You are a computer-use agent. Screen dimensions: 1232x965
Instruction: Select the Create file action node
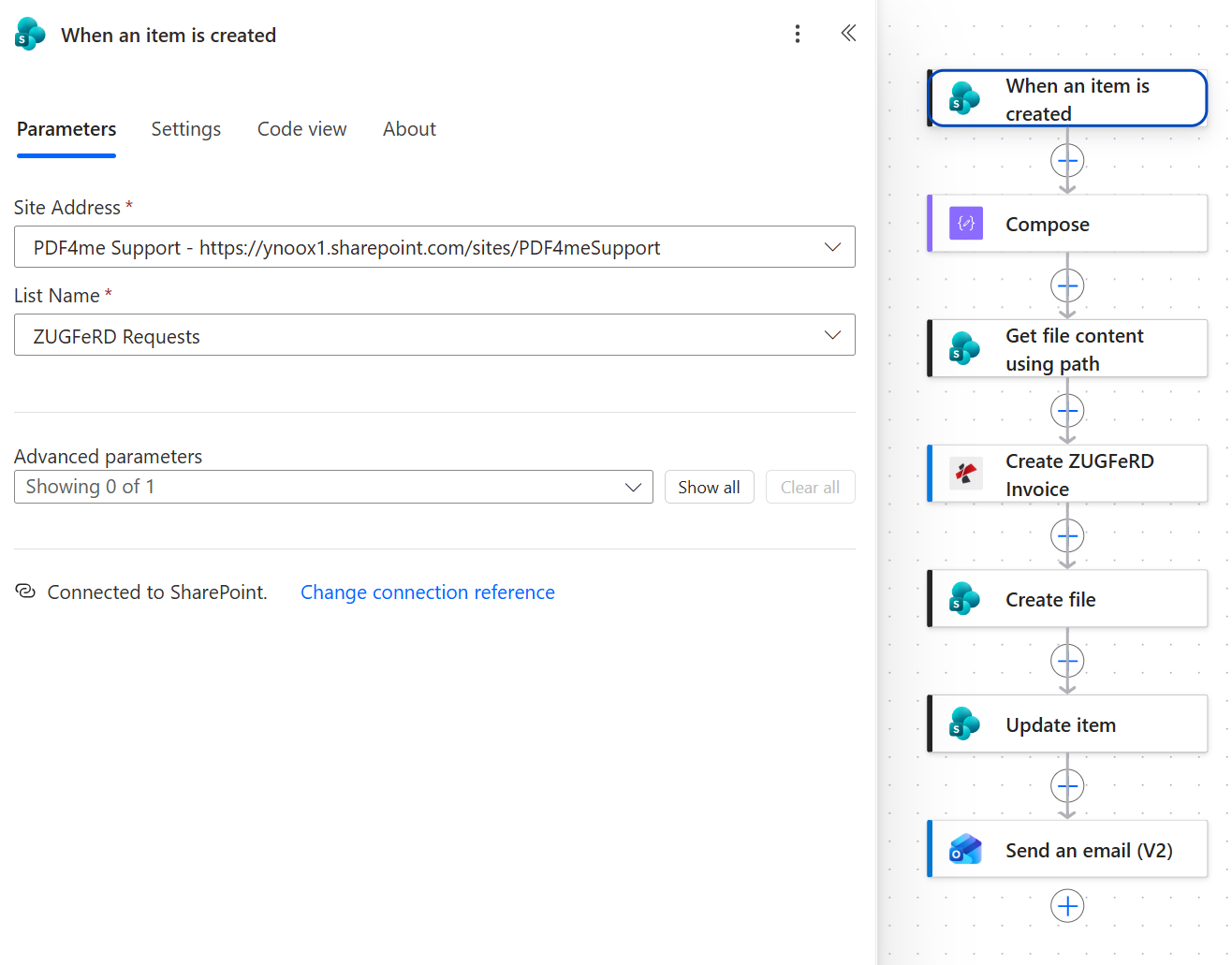(1067, 599)
